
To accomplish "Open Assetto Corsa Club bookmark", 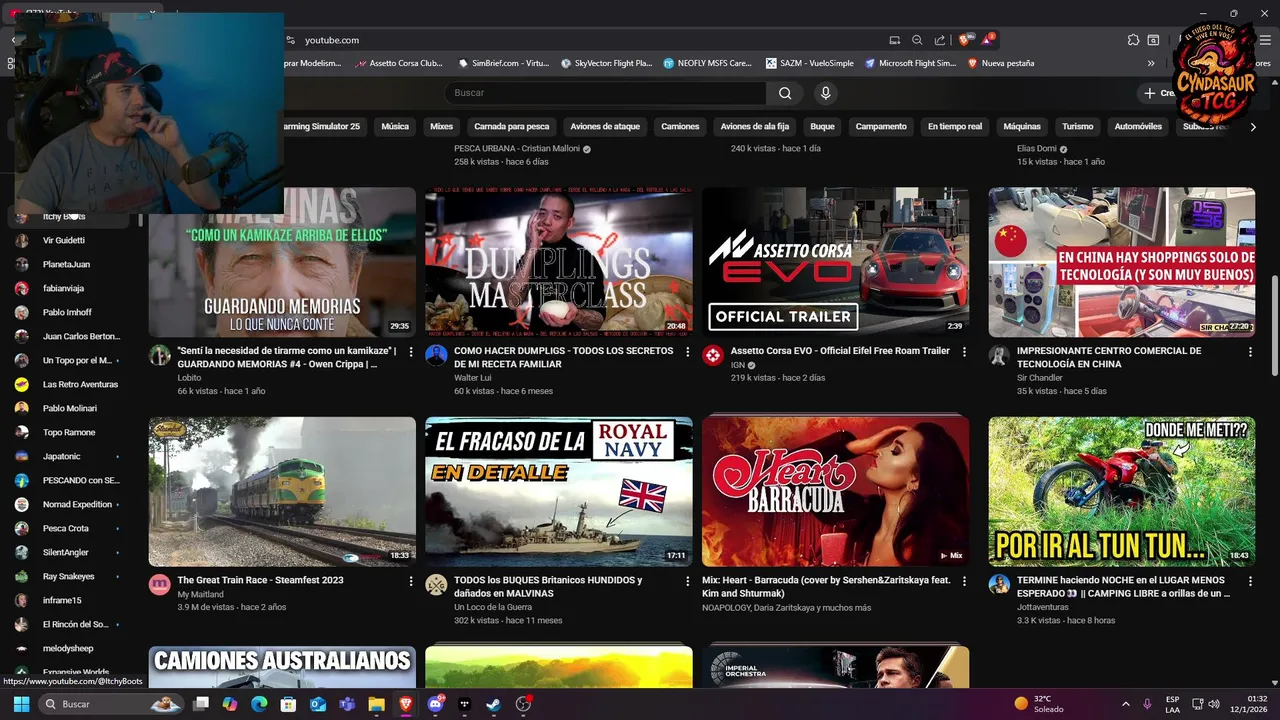I will 400,63.
